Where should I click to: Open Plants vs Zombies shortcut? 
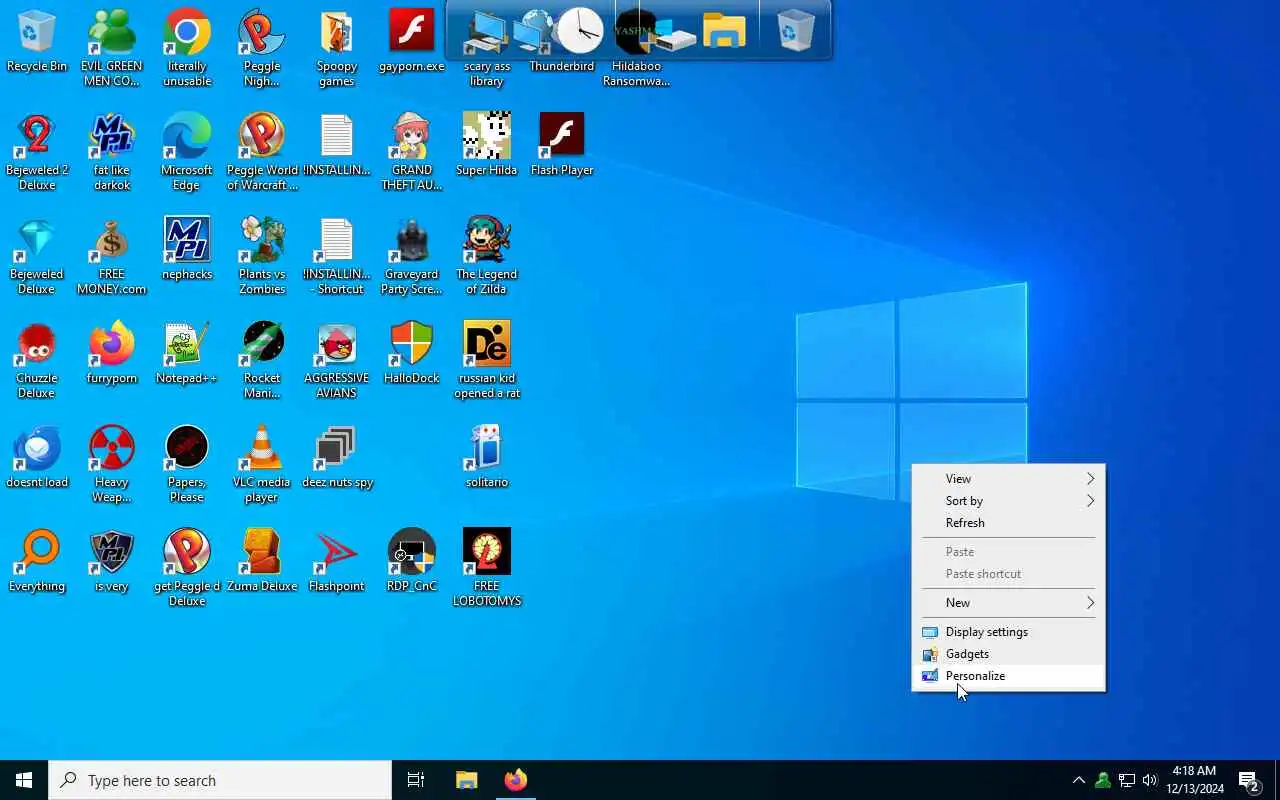pos(262,256)
